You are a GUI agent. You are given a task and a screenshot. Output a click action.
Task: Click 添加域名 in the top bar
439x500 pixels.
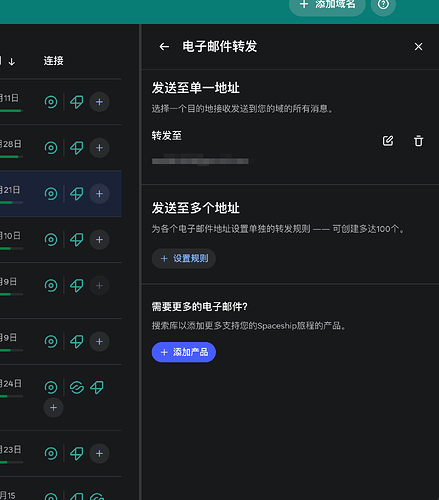coord(327,5)
